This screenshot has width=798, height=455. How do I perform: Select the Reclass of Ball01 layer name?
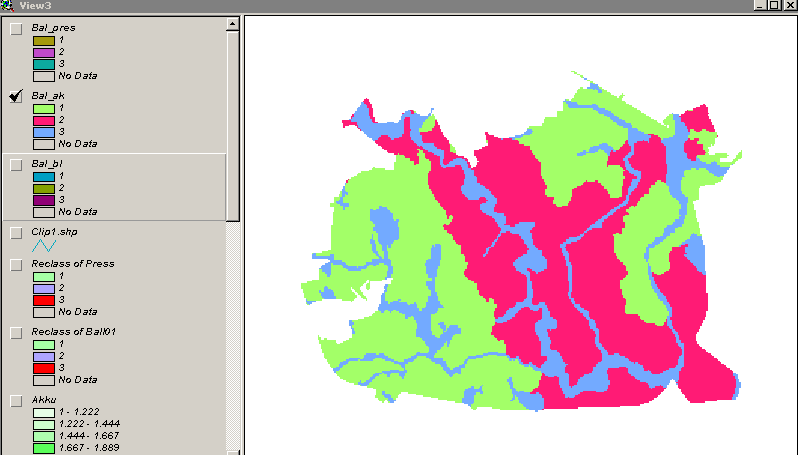click(74, 332)
